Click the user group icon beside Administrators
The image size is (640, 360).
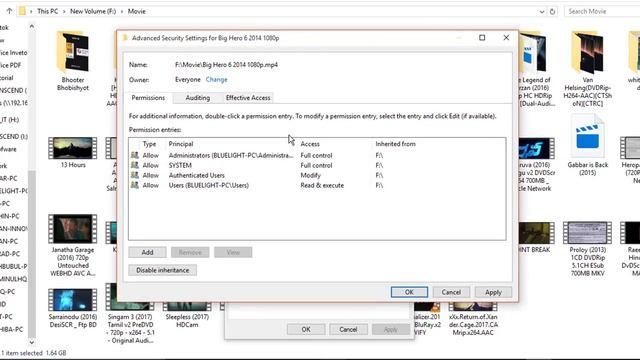tap(135, 155)
